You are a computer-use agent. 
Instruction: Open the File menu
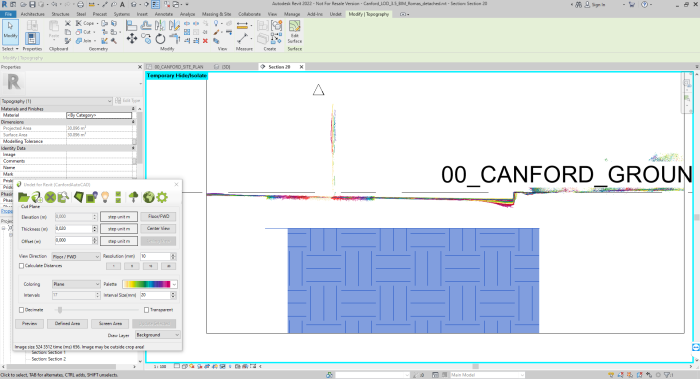point(8,14)
